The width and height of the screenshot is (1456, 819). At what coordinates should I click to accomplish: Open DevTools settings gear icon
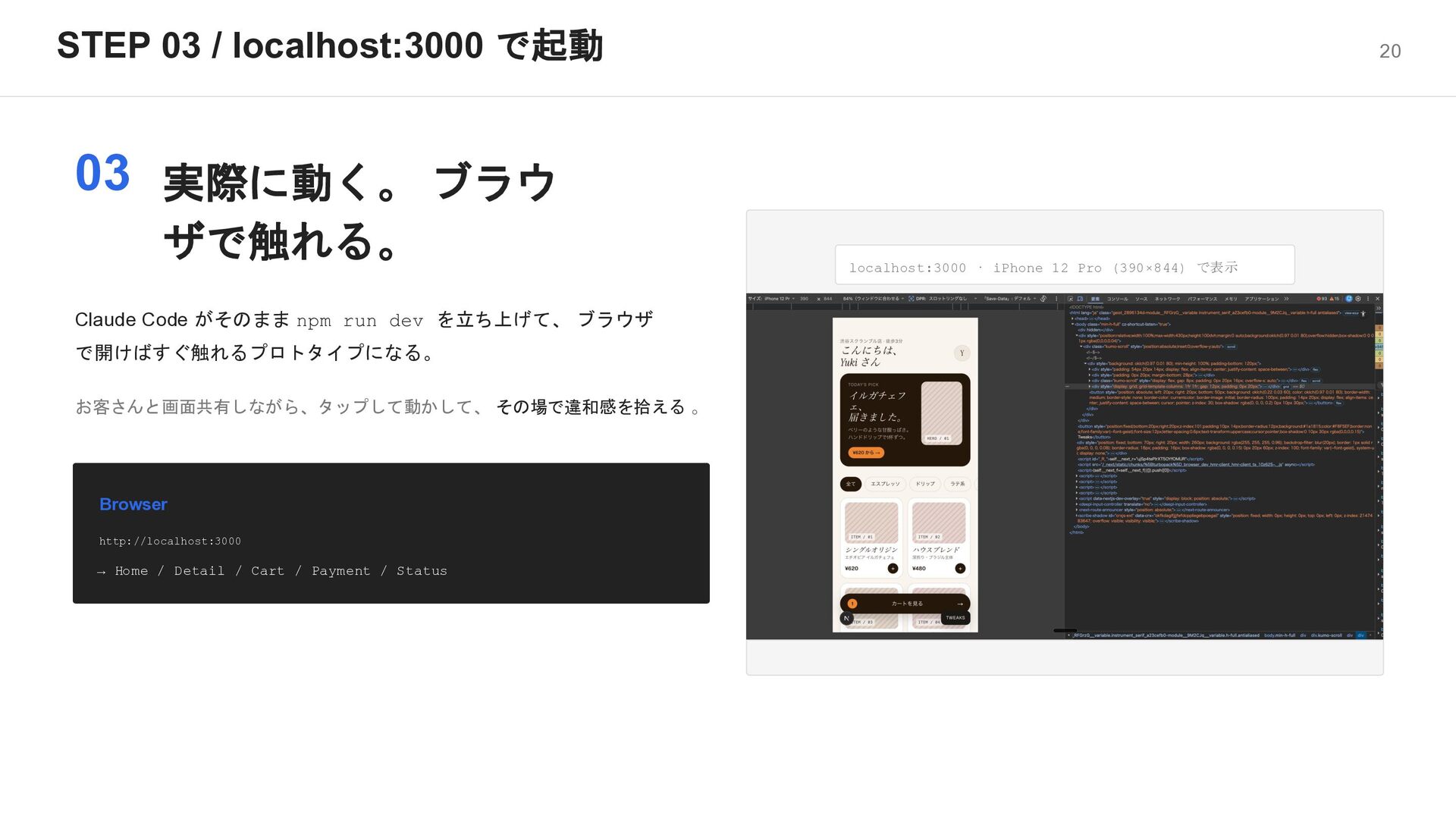tap(1358, 299)
